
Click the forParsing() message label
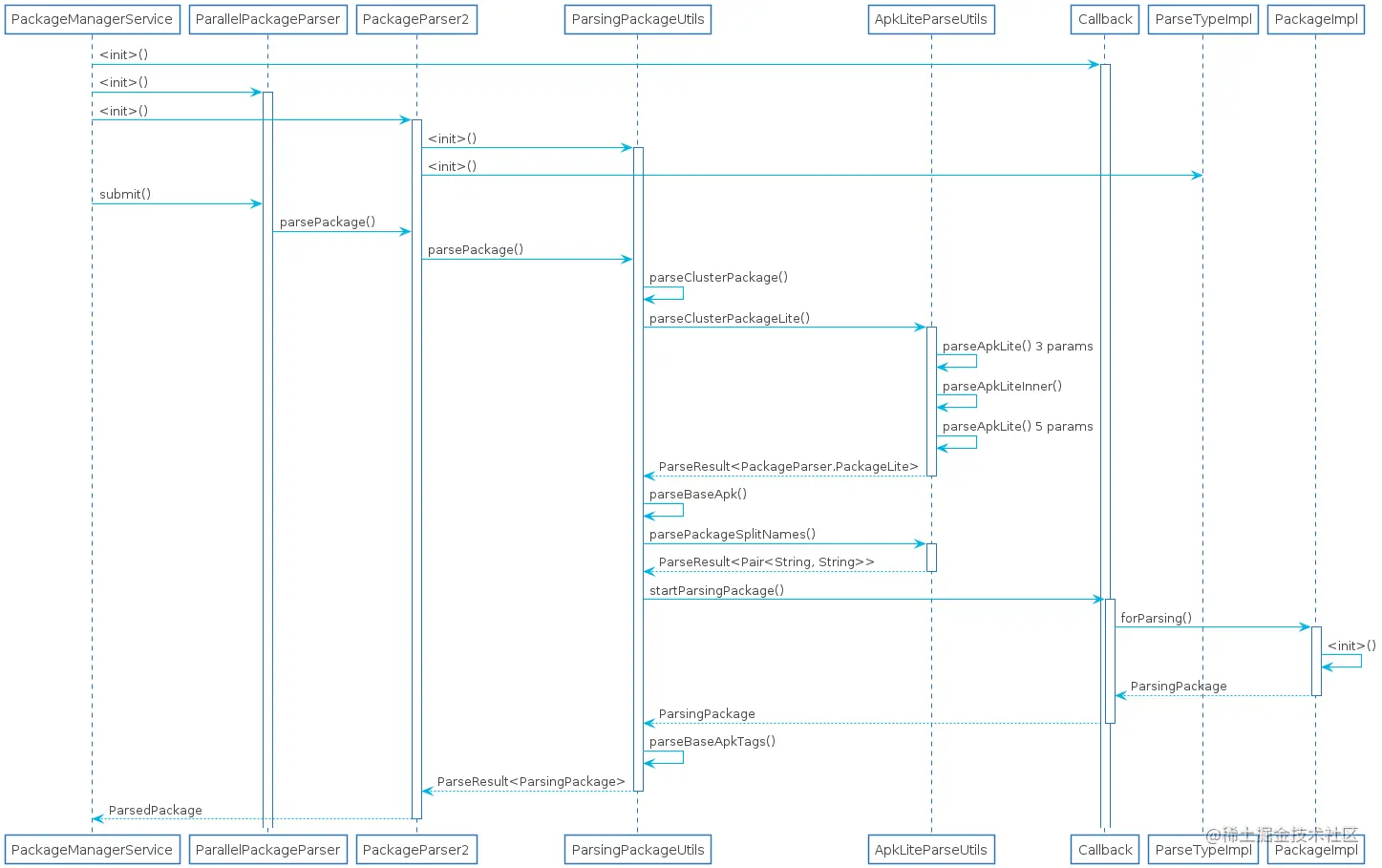[1156, 618]
